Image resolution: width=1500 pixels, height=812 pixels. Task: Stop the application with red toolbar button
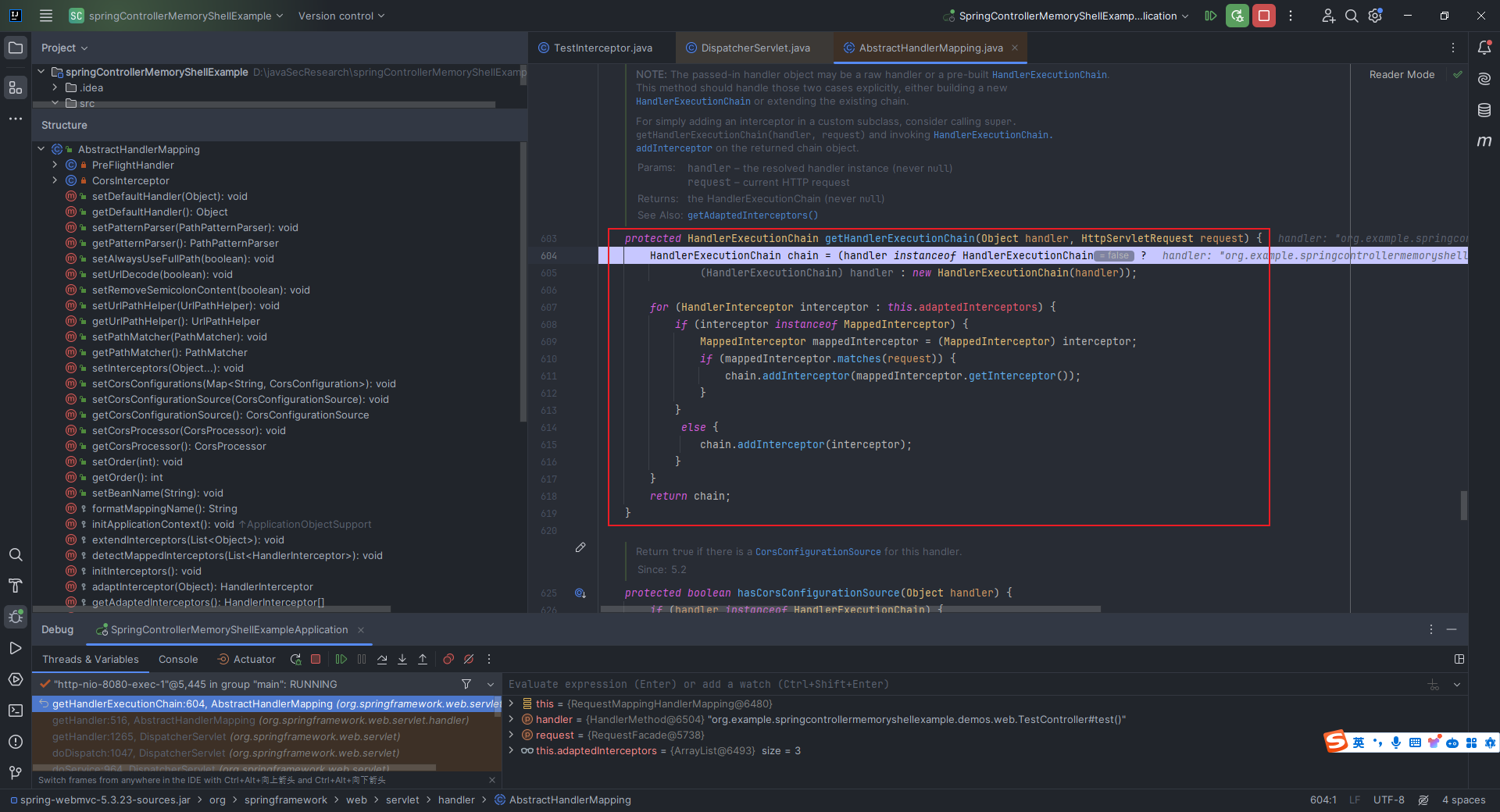[1264, 16]
